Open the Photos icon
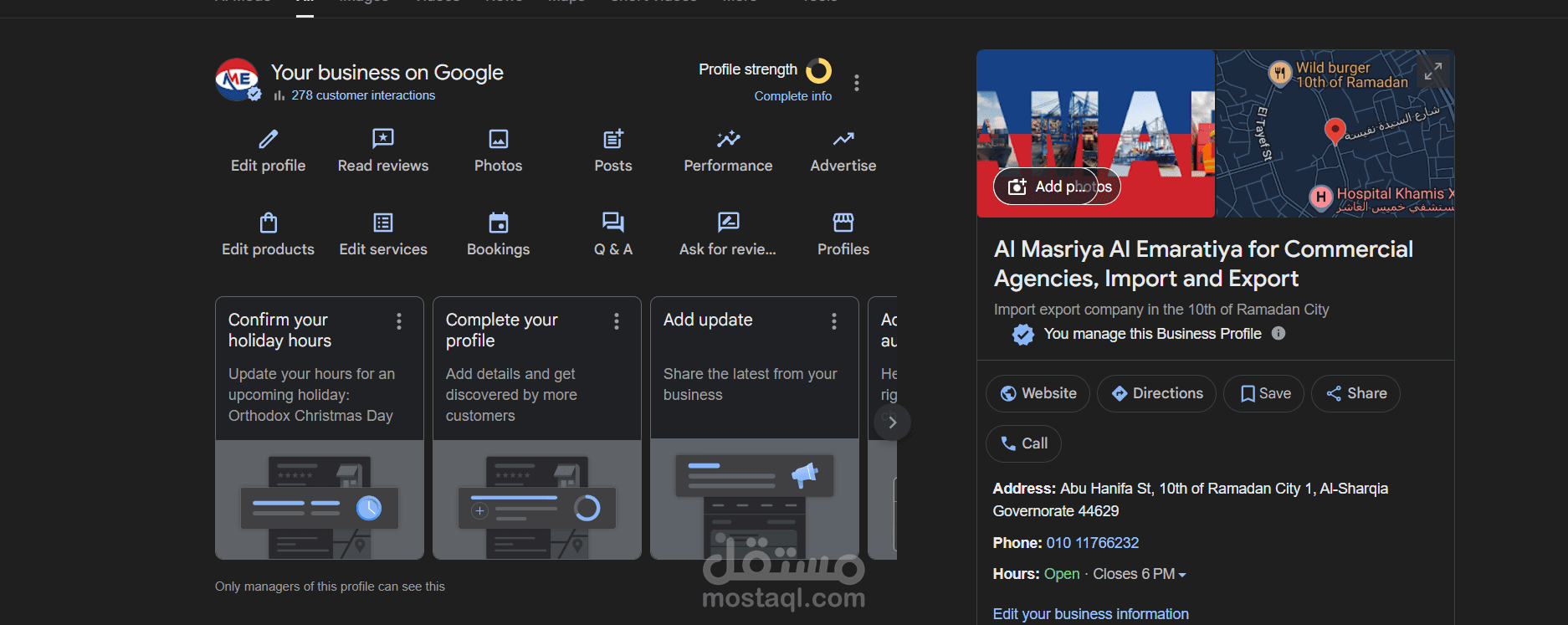The width and height of the screenshot is (1568, 625). point(499,139)
